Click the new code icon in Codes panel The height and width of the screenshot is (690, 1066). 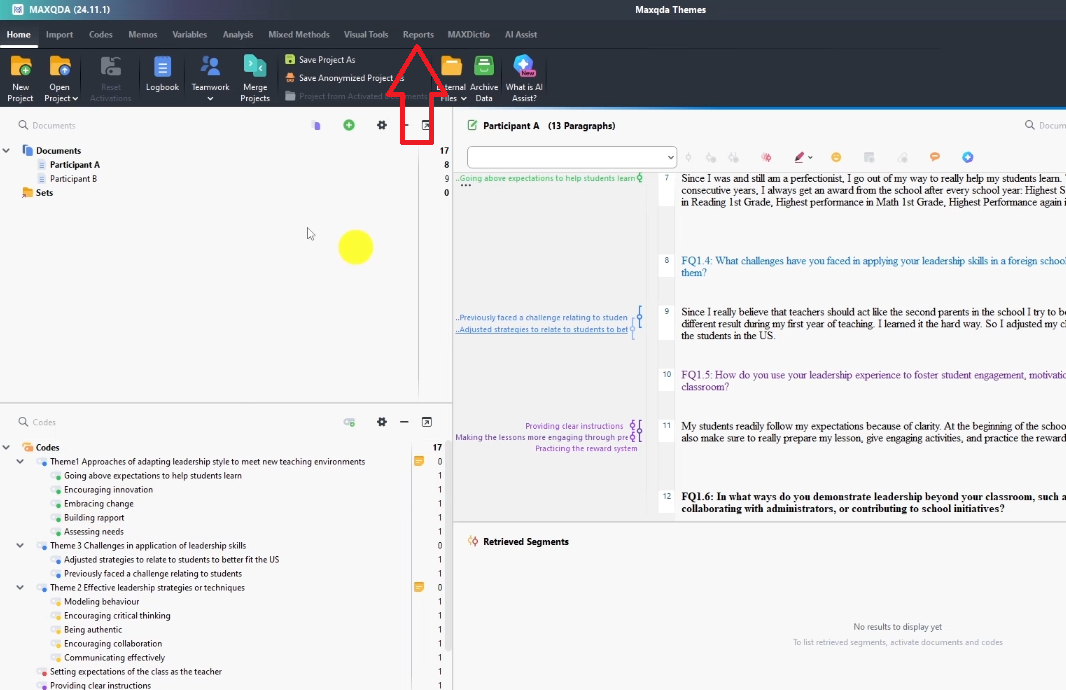(349, 422)
